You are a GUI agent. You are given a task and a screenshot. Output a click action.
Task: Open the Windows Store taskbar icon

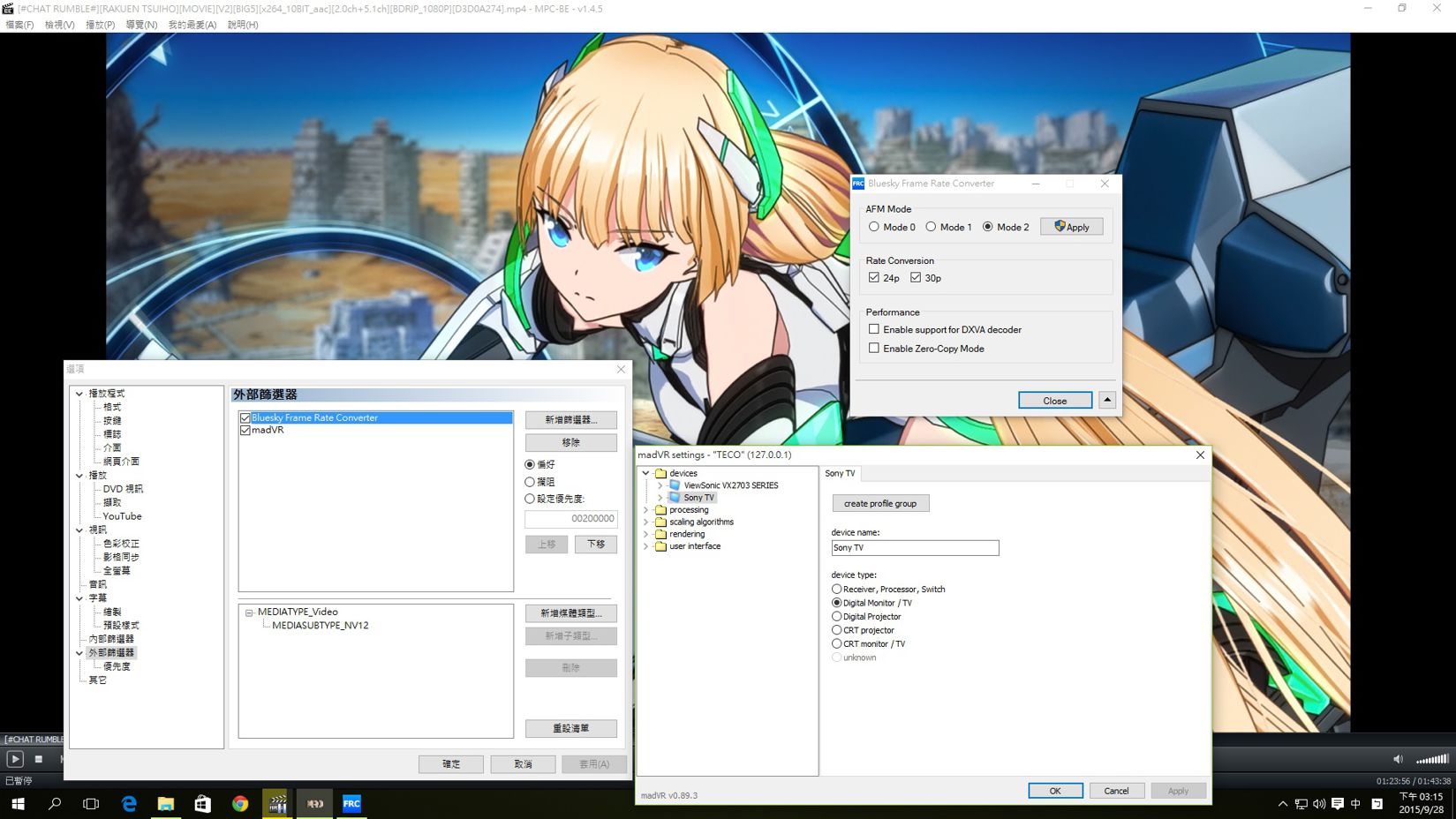[x=202, y=804]
